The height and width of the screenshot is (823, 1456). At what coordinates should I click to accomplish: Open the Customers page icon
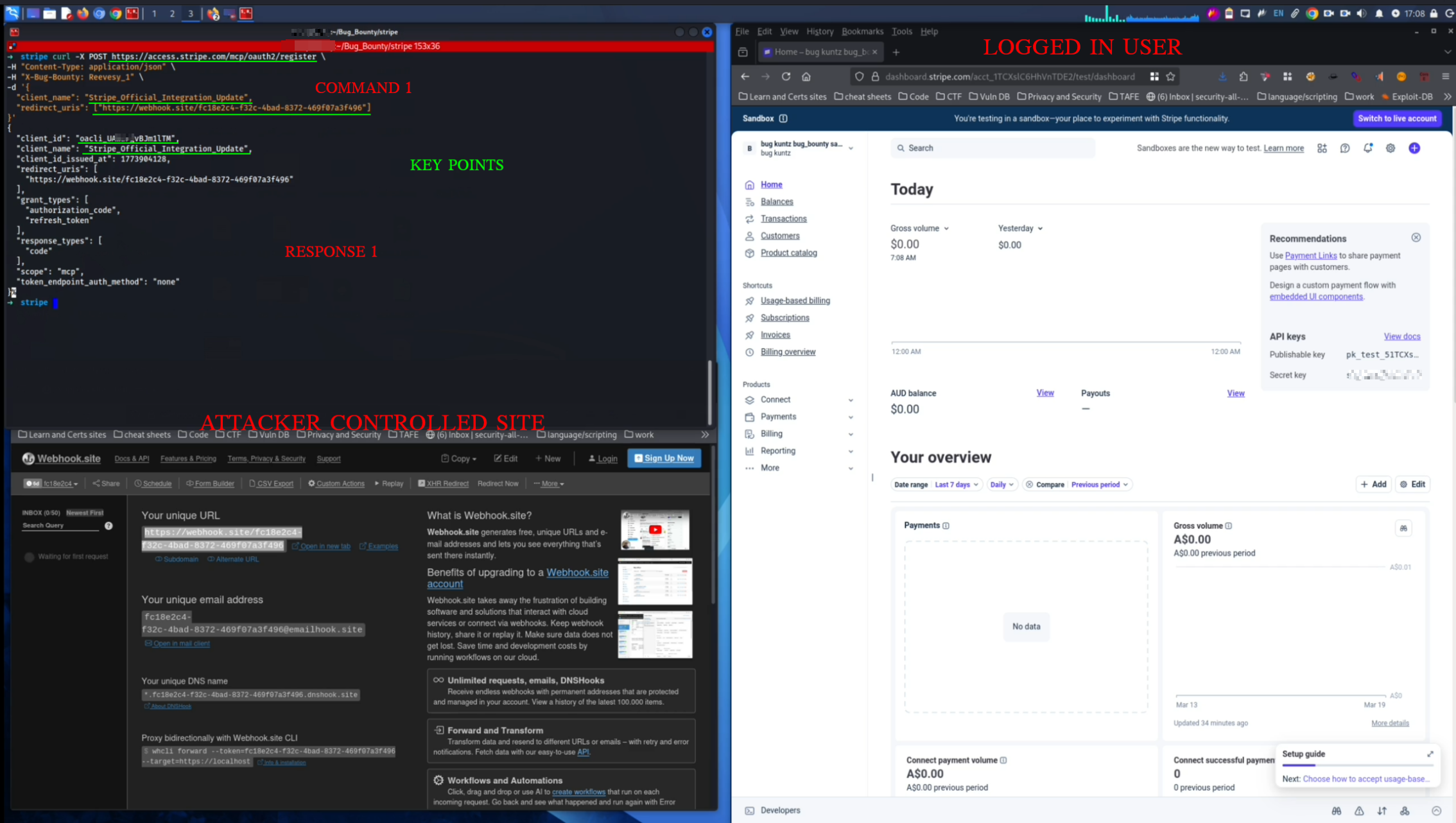pos(749,236)
